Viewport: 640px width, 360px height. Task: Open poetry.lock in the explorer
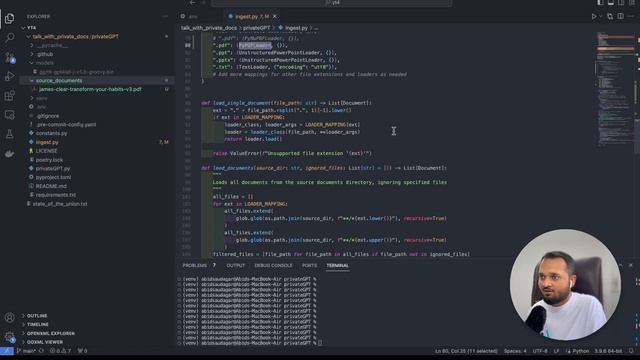point(49,160)
